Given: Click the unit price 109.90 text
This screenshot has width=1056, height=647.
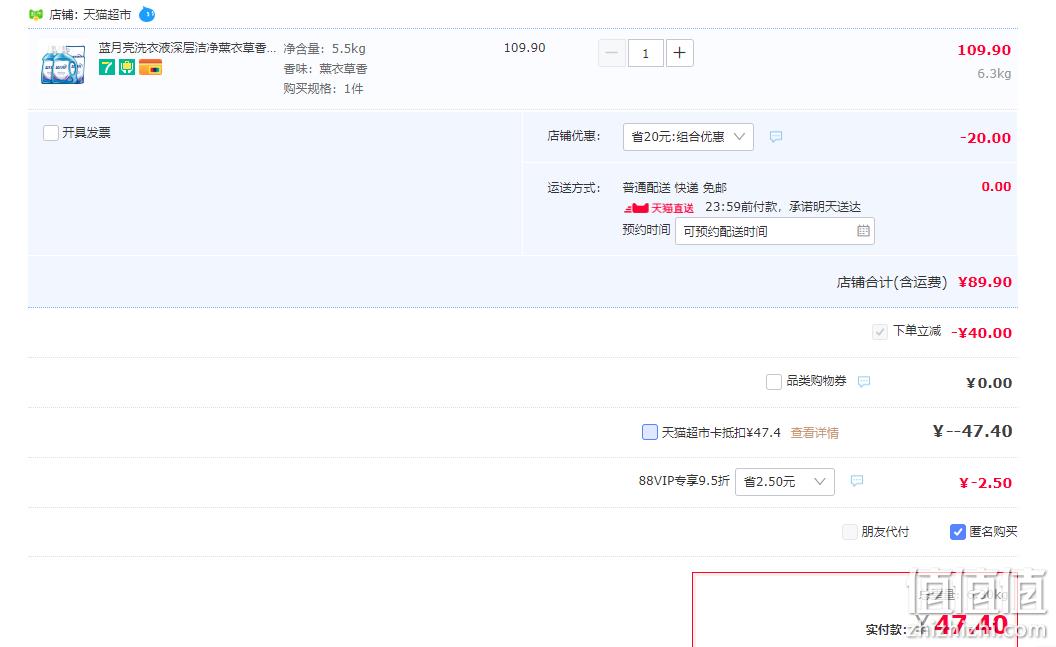Looking at the screenshot, I should coord(525,48).
